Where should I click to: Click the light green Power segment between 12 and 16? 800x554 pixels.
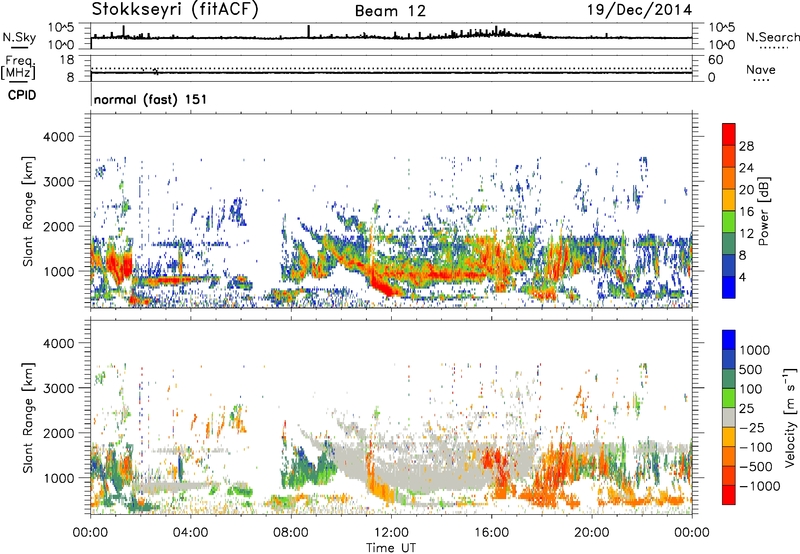(729, 221)
